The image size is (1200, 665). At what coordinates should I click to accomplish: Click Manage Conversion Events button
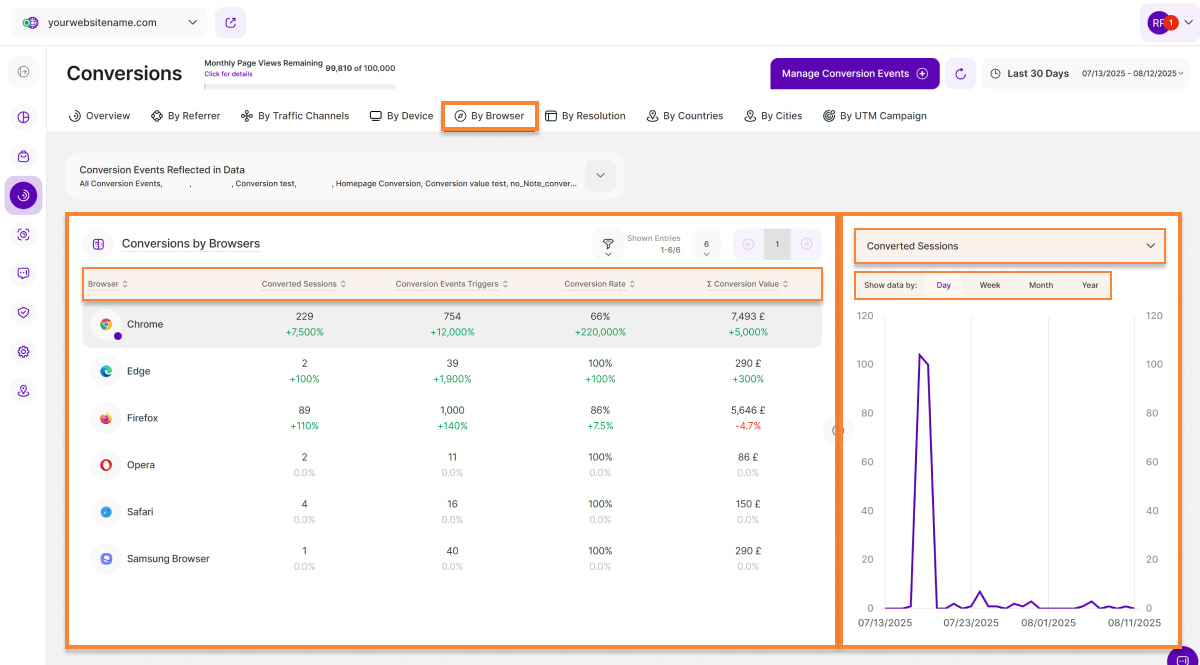854,74
